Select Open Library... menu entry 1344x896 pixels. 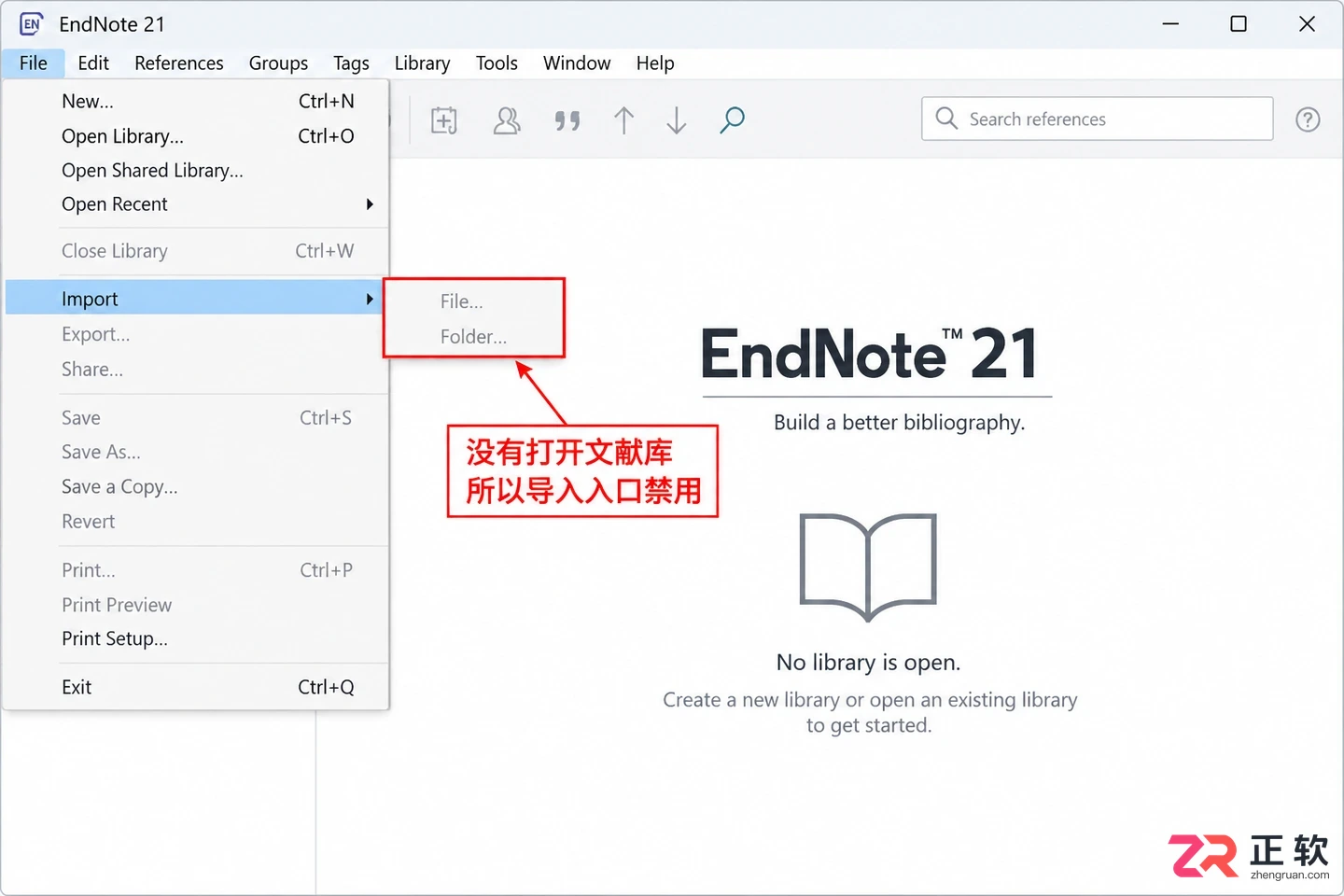(196, 136)
